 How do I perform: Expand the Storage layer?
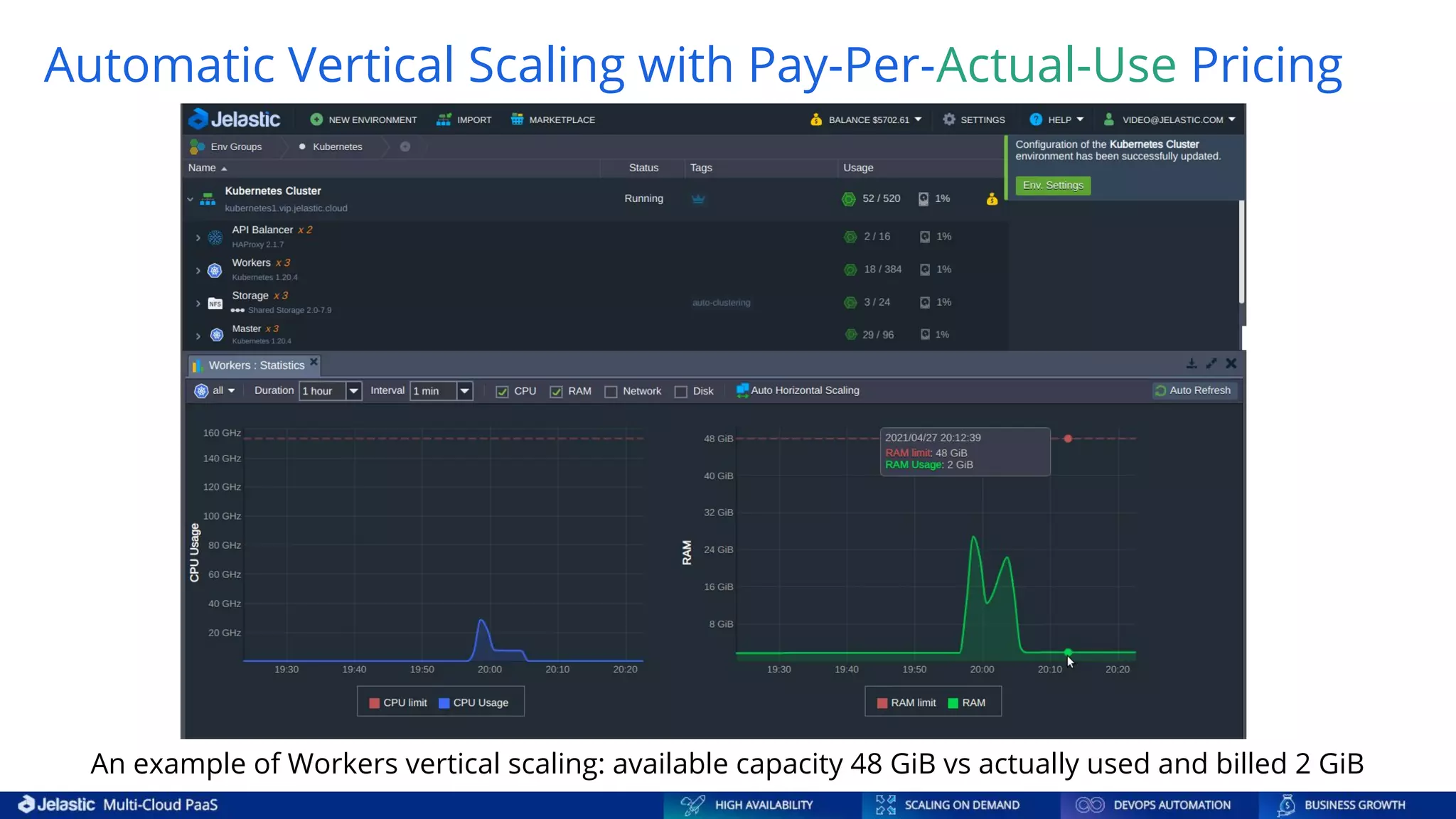198,303
